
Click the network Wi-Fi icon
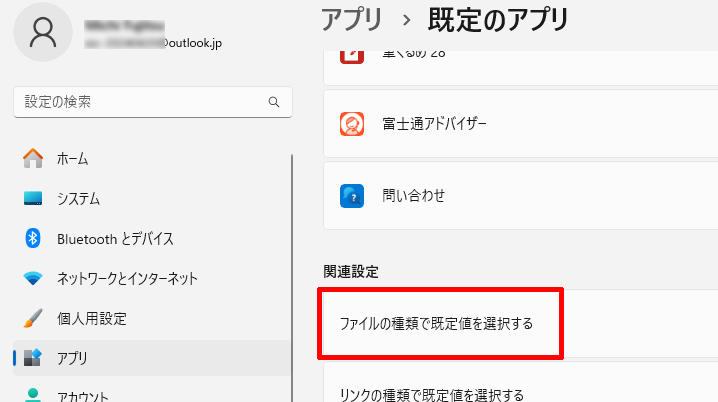pyautogui.click(x=33, y=278)
